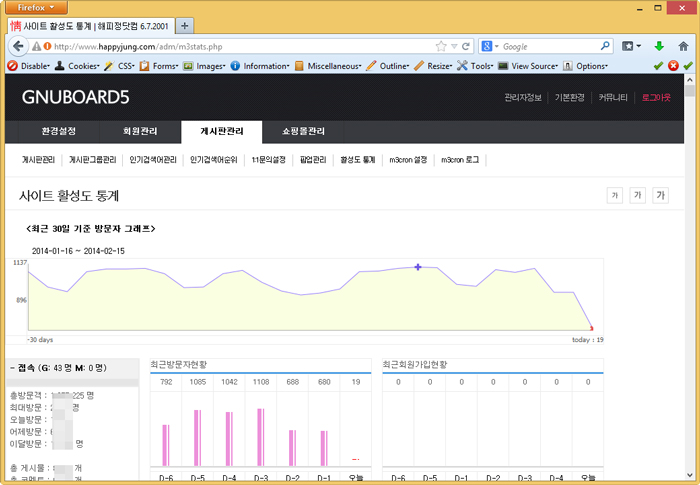Bookmark this page with the star icon
The image size is (700, 485).
click(x=441, y=46)
